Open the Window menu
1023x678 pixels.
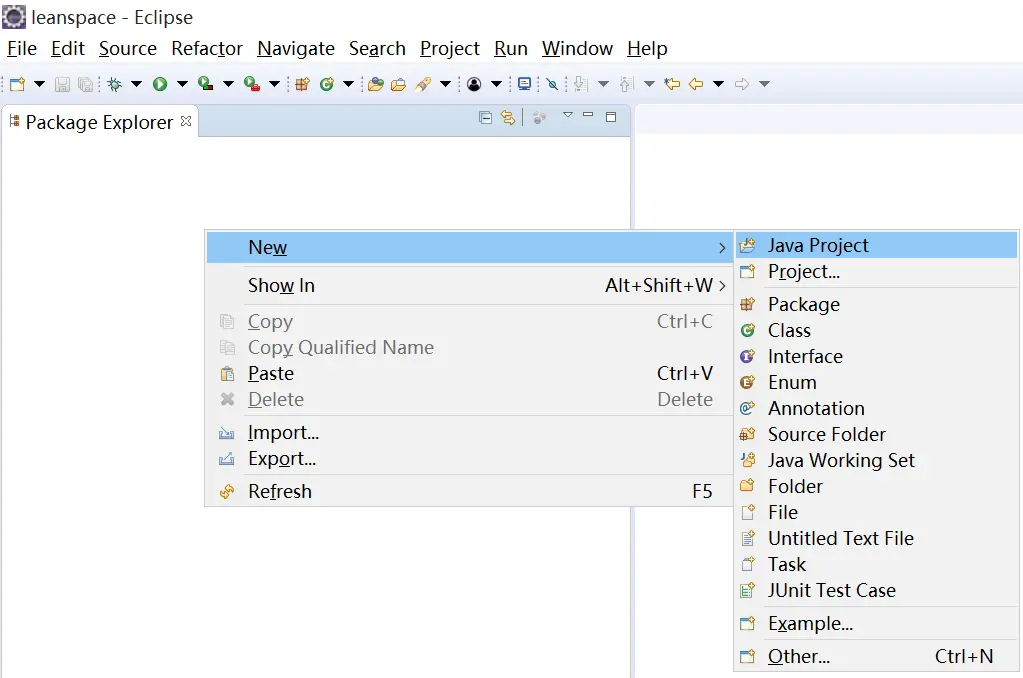coord(577,48)
